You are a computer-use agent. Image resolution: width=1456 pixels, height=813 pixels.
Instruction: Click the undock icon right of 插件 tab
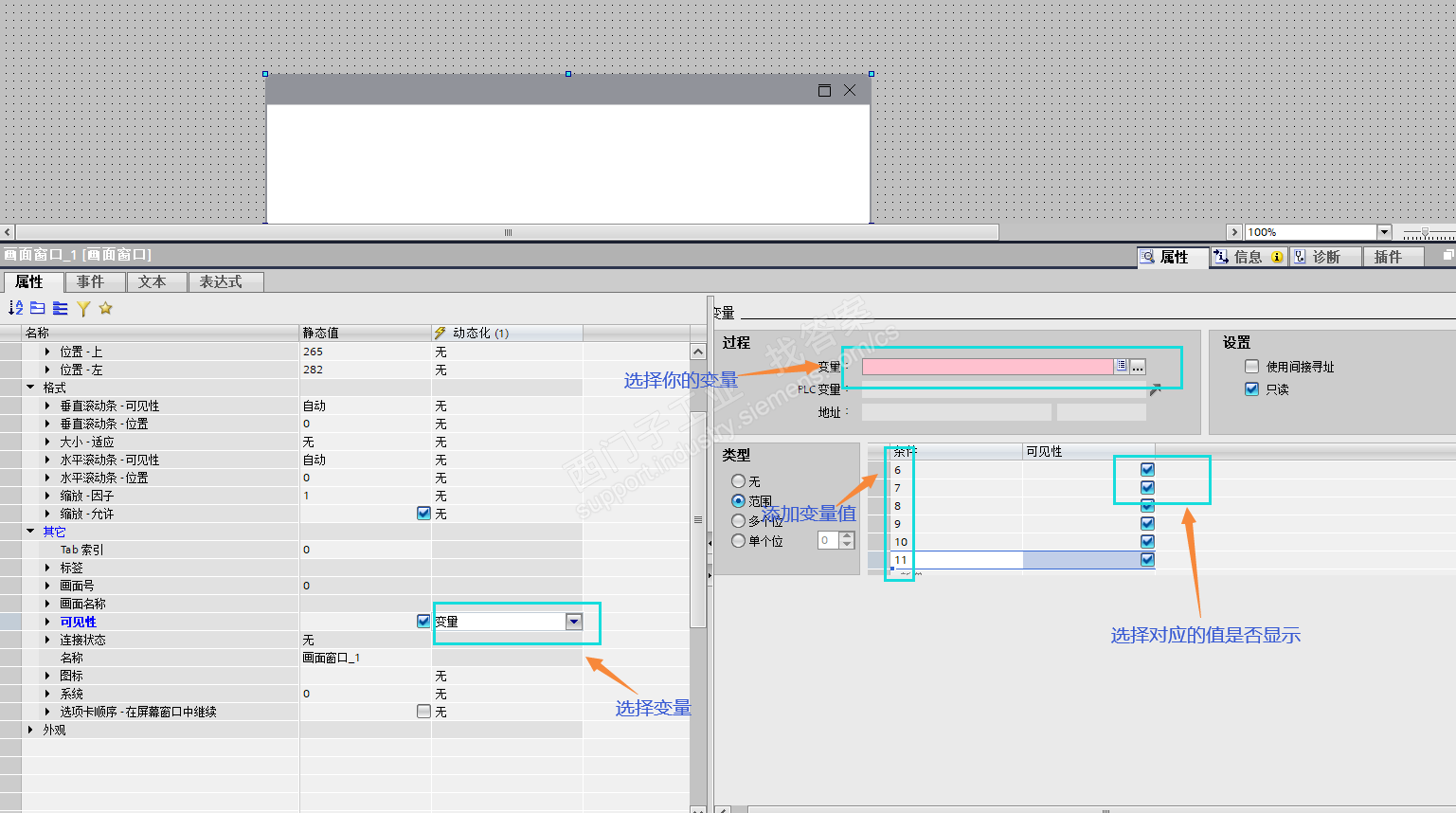click(1447, 256)
